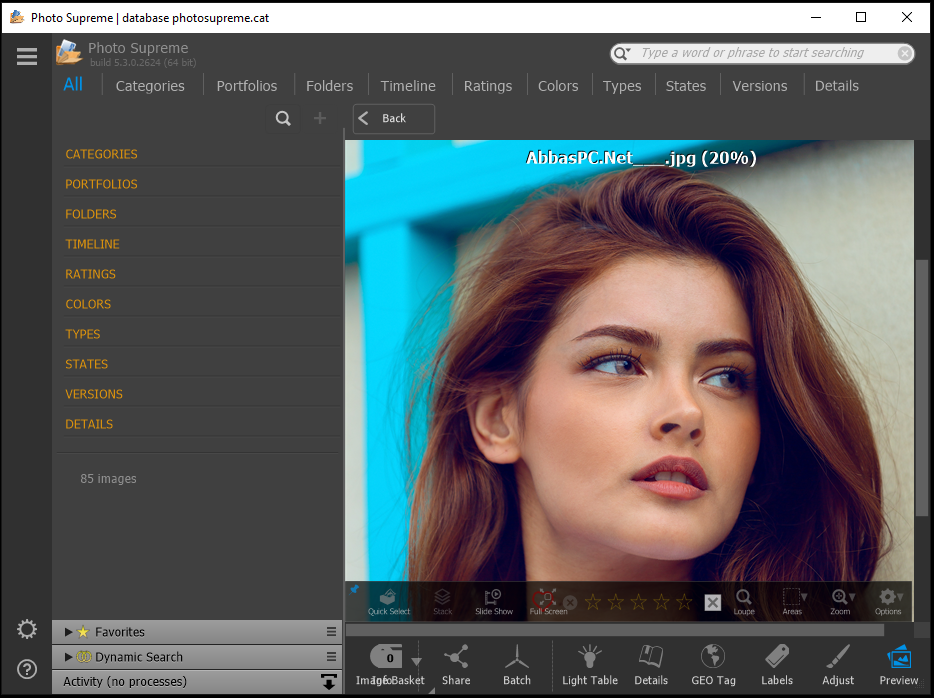Click the Photo Supreme logo icon
The image size is (934, 698).
click(69, 52)
